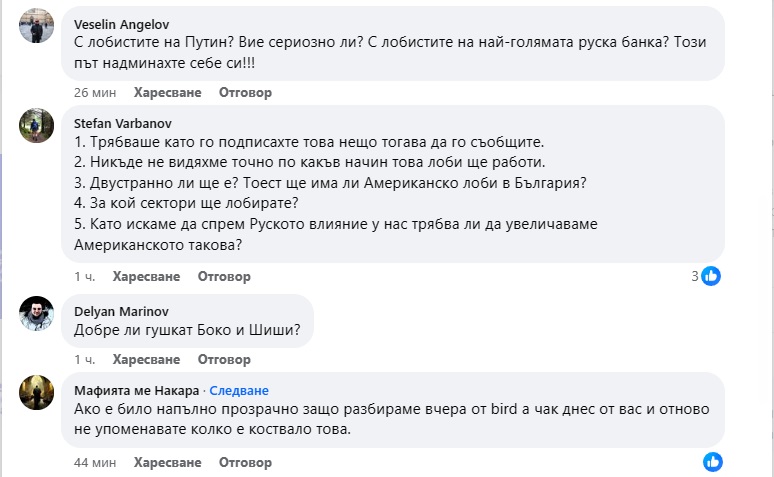Click Stefan Varbanov's profile avatar
The image size is (774, 477).
(x=36, y=125)
